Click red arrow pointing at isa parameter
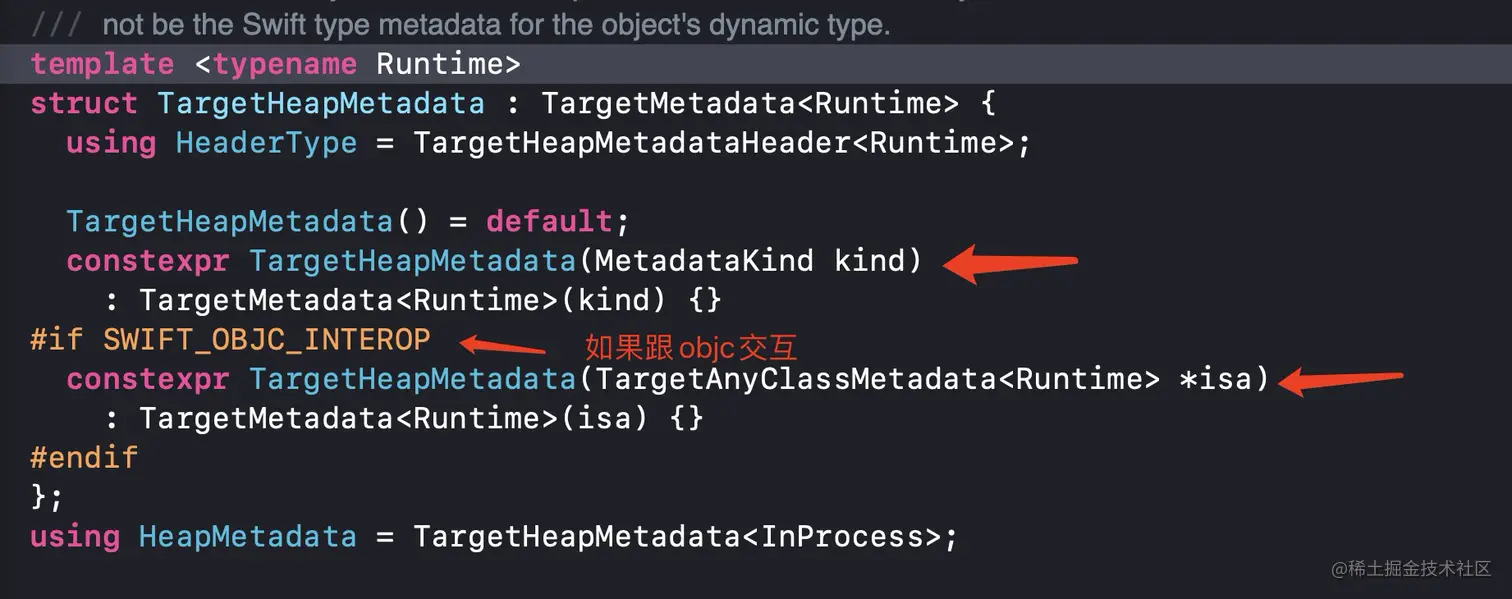Screen dimensions: 1512x599 (x=1340, y=380)
